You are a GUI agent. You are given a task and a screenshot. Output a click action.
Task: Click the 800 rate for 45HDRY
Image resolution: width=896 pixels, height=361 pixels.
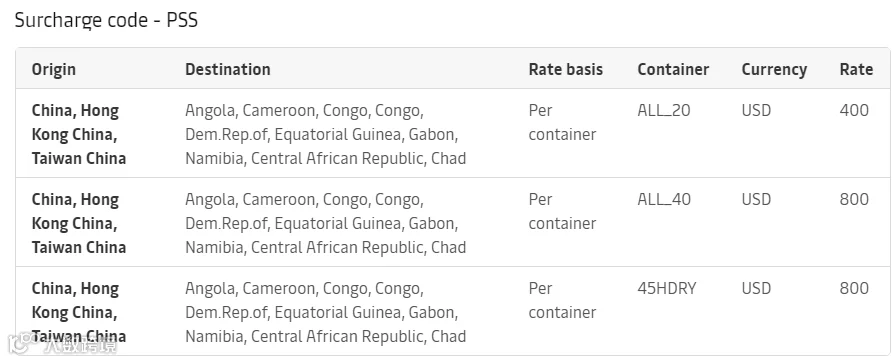coord(854,288)
